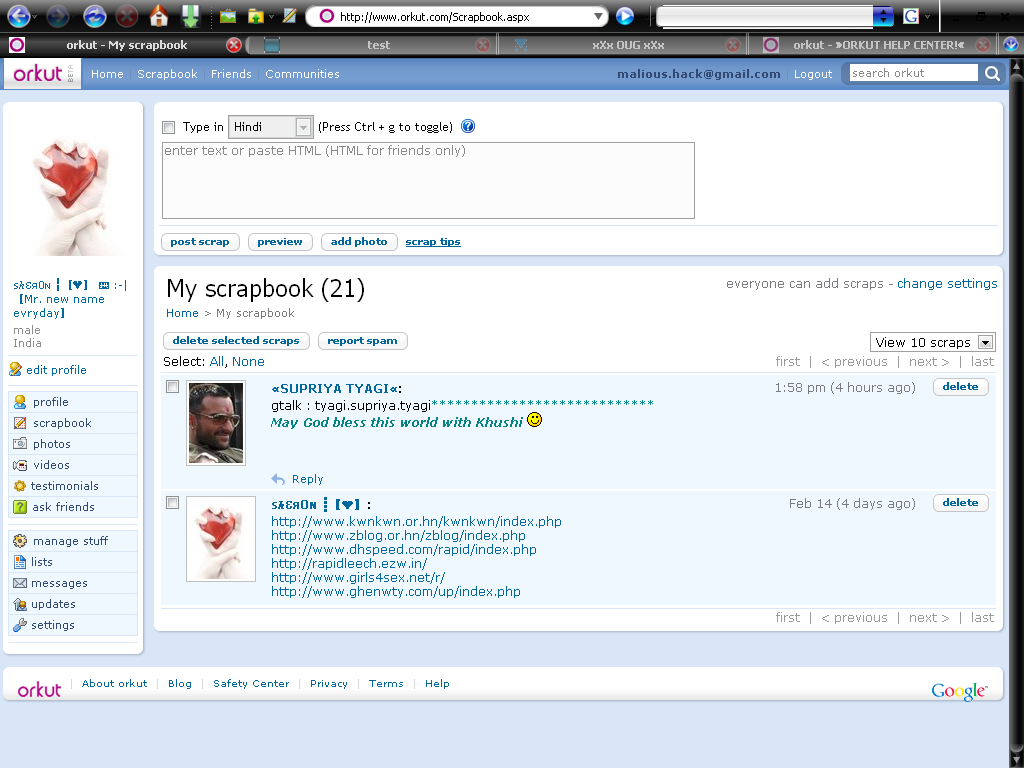This screenshot has height=768, width=1024.
Task: Click the 'search orkut' input field
Action: [x=914, y=73]
